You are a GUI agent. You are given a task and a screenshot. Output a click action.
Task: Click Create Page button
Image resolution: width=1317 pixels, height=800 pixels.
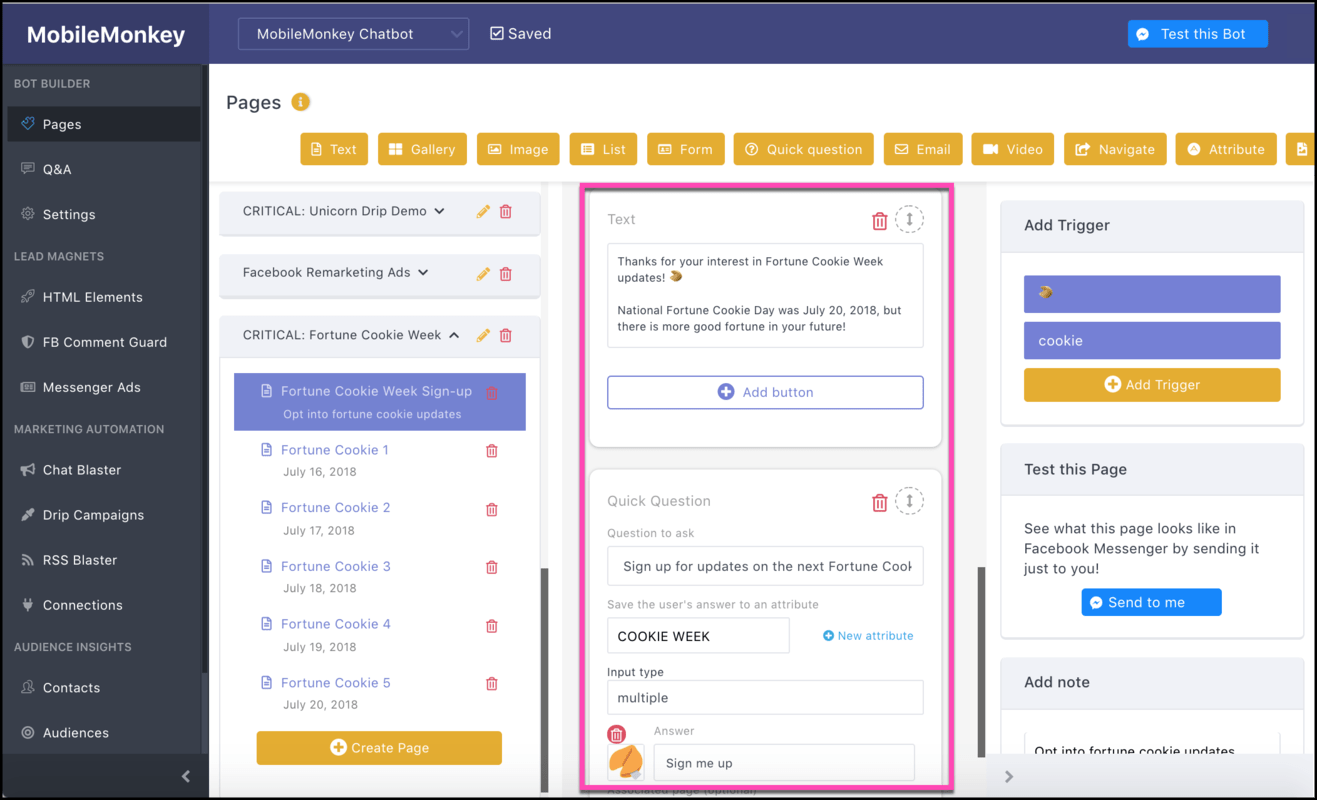(x=379, y=748)
